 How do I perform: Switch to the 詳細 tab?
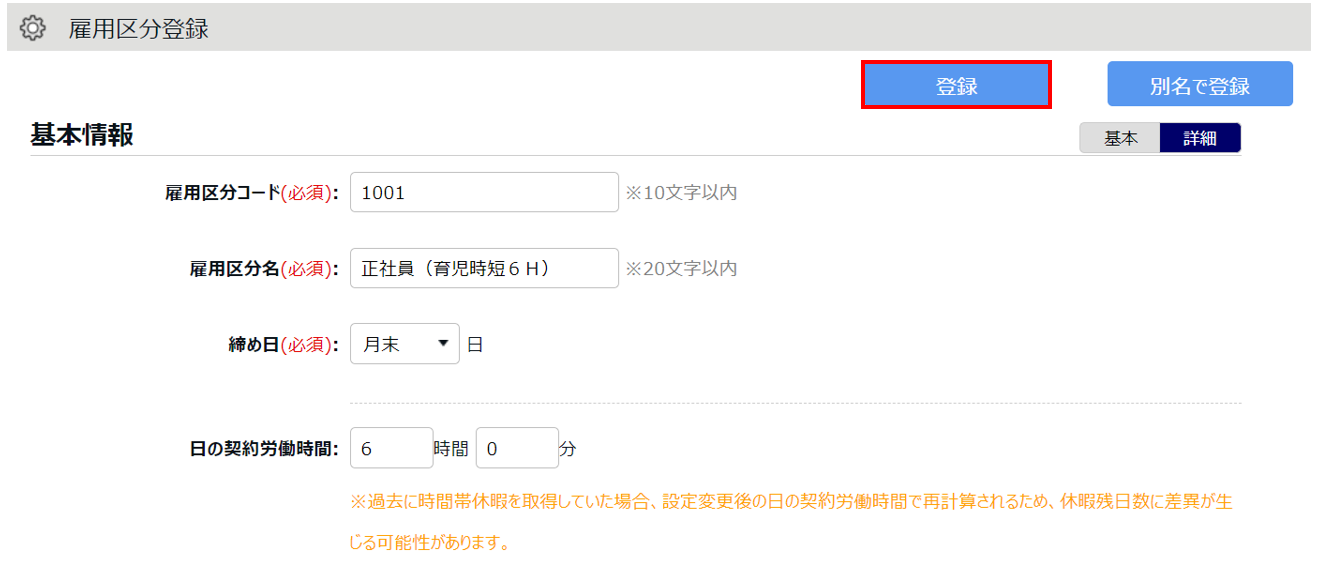(1200, 138)
